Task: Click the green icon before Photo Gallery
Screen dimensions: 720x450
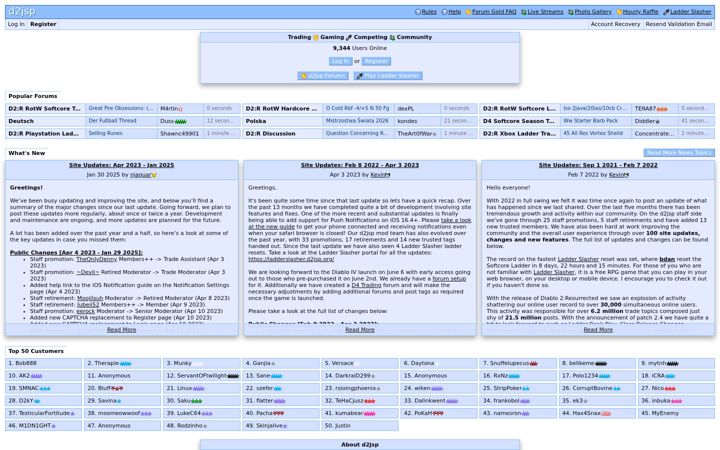Action: (x=571, y=12)
